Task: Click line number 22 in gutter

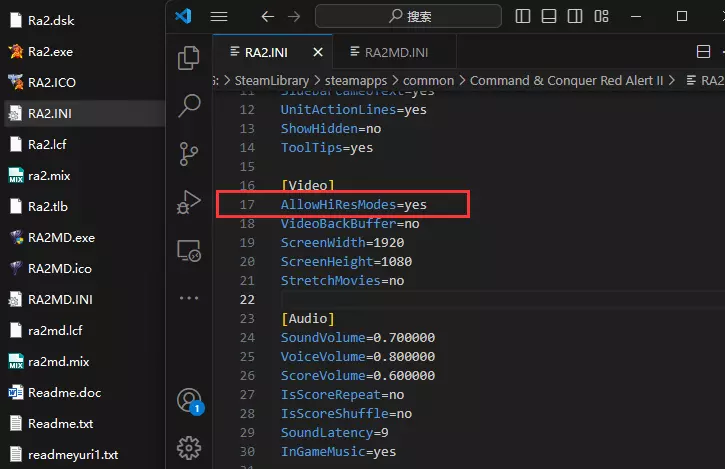Action: [247, 299]
